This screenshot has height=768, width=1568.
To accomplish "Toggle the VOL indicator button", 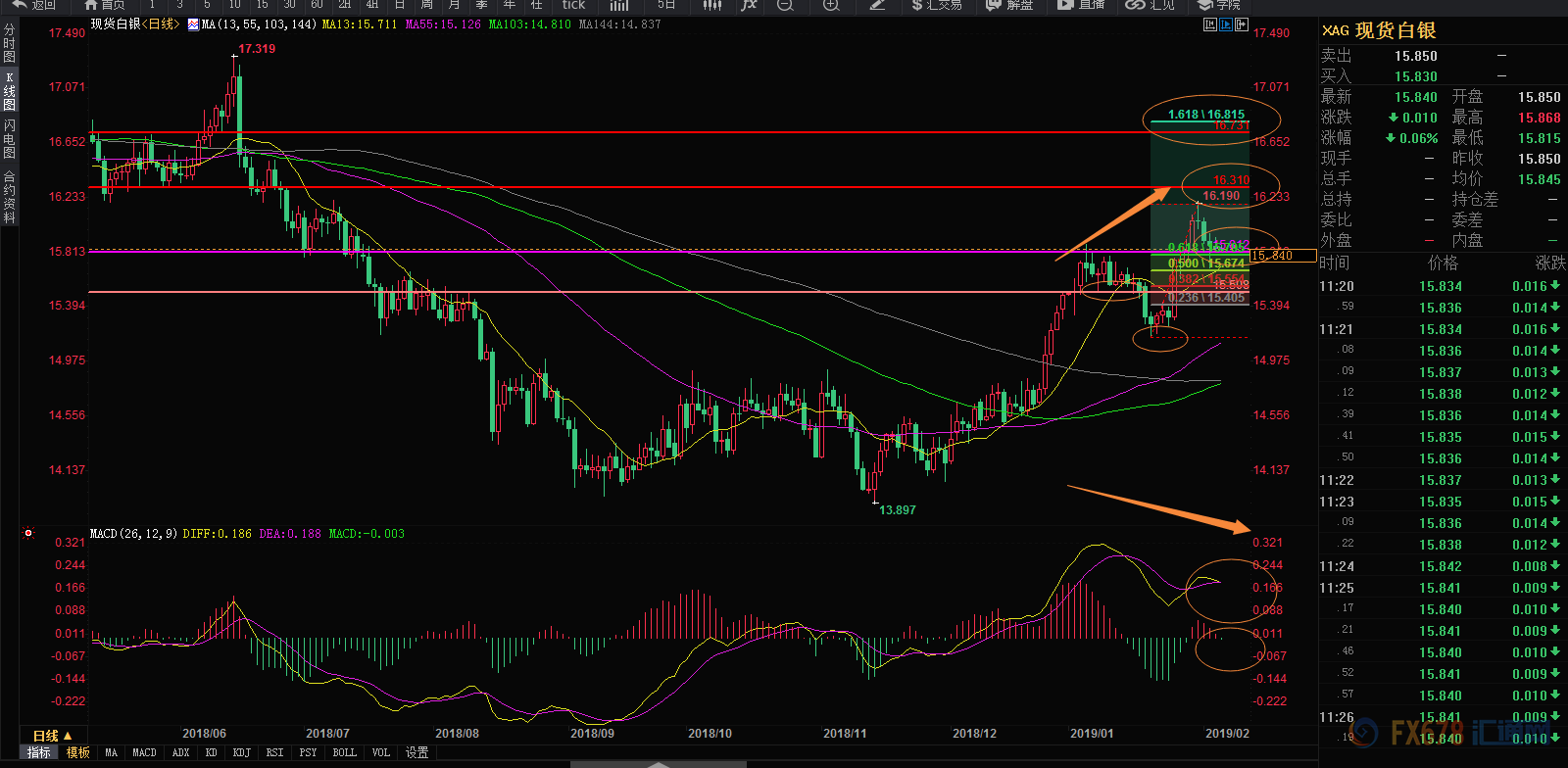I will 380,752.
